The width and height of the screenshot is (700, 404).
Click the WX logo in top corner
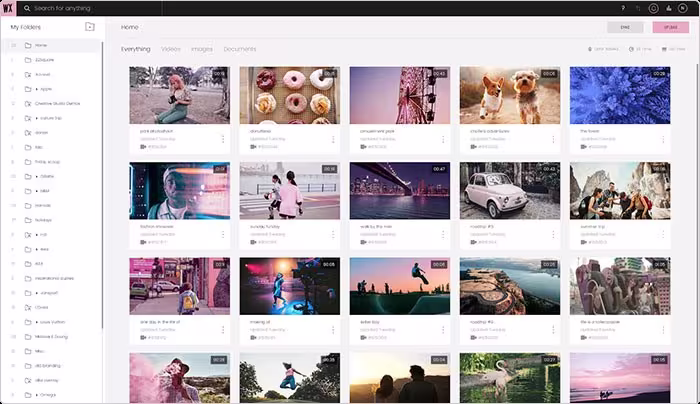(x=8, y=8)
